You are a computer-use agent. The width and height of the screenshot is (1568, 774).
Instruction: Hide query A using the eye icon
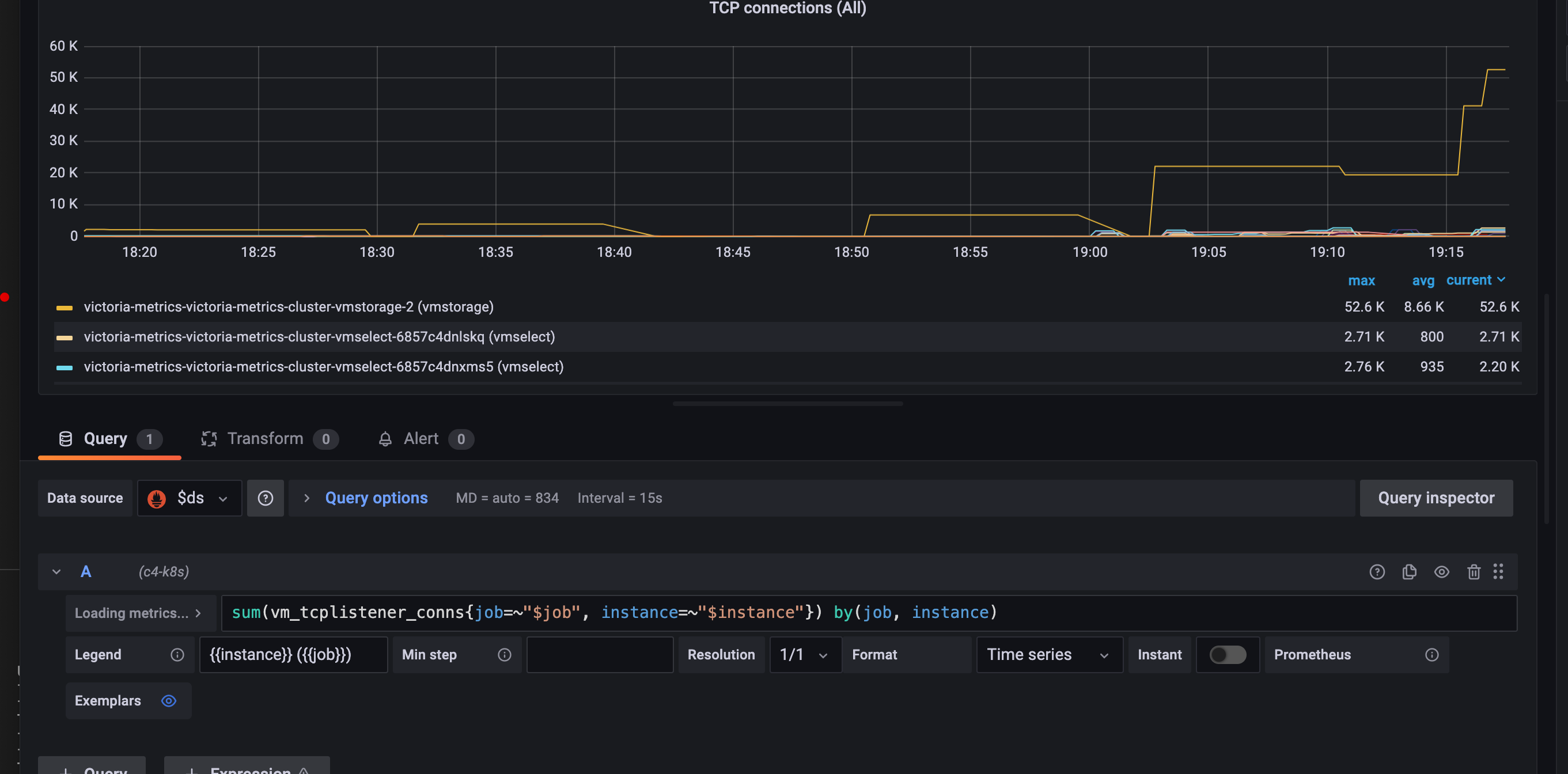coord(1441,571)
